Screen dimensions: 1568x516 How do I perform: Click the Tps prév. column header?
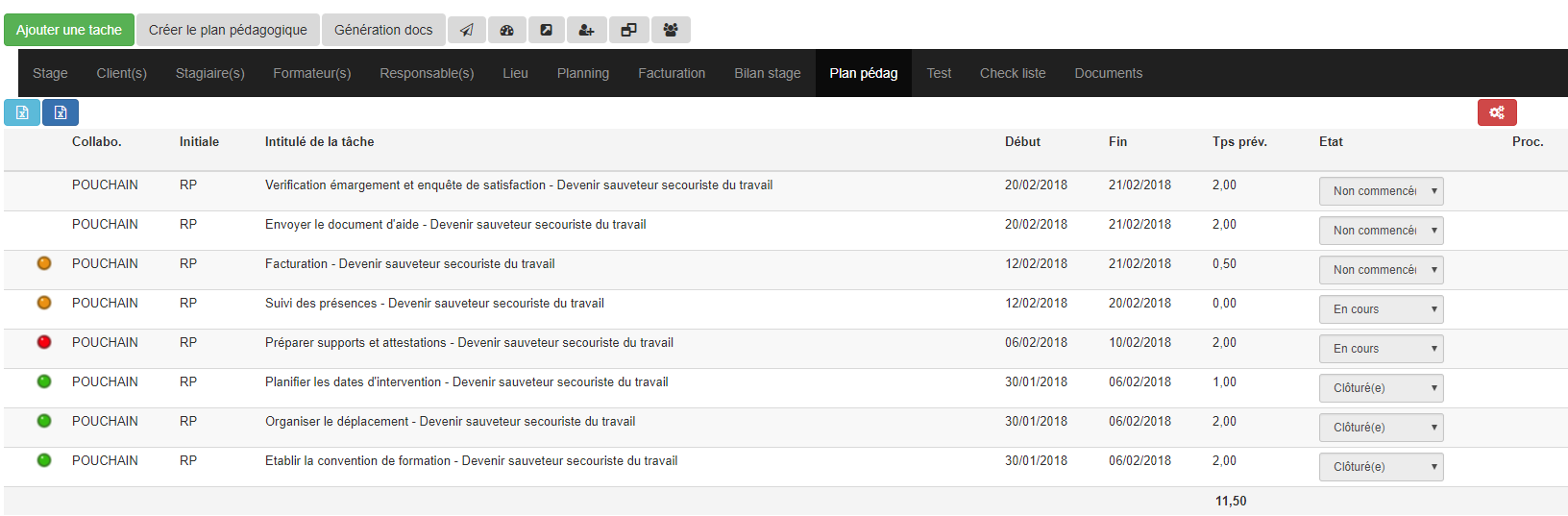pos(1238,141)
